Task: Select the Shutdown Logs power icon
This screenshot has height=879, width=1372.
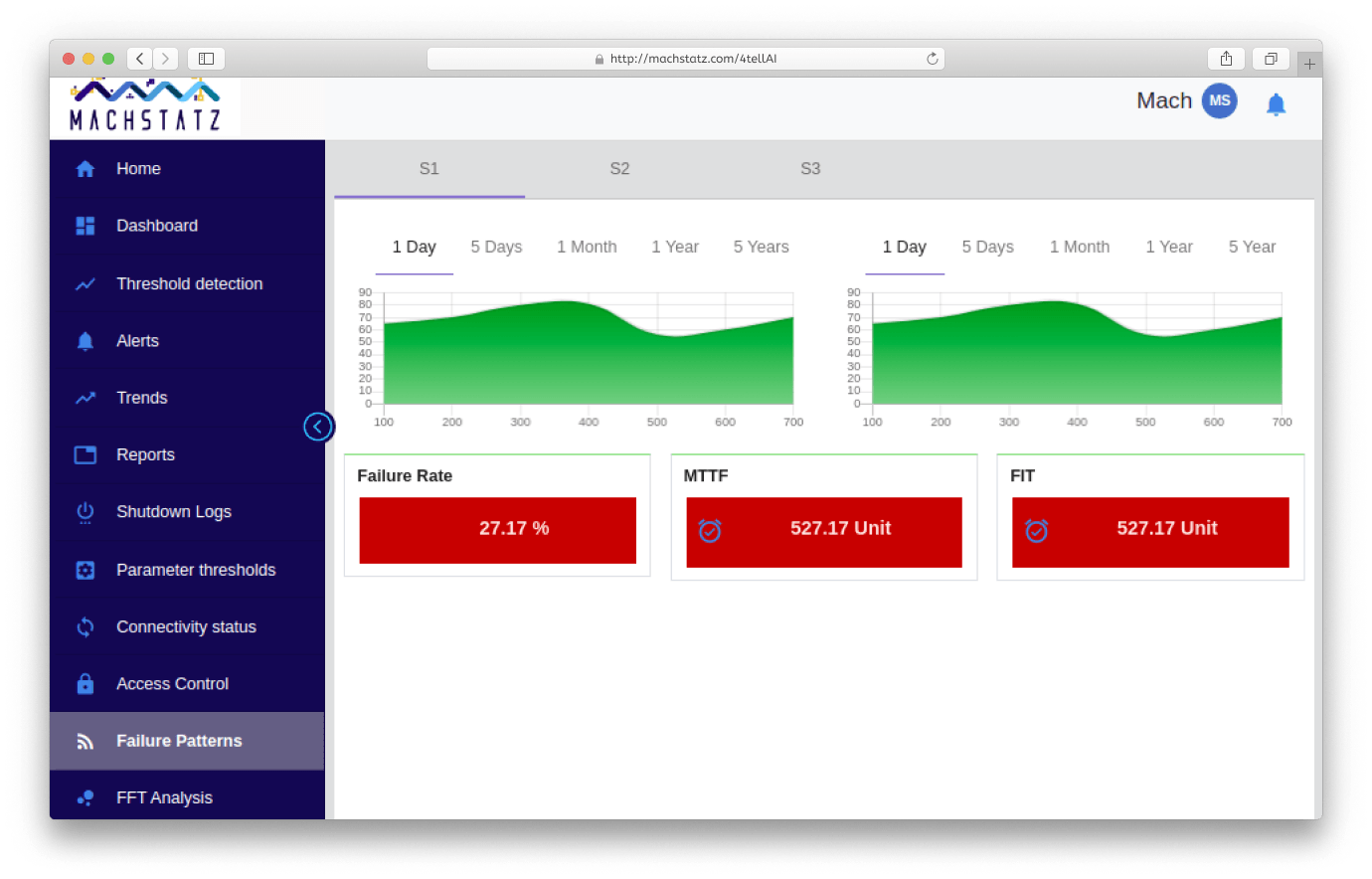Action: [x=86, y=512]
